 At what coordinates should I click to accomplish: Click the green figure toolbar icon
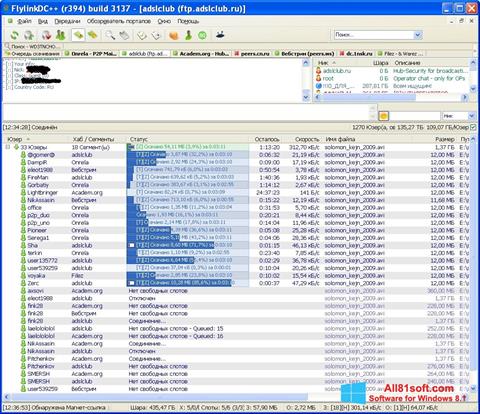point(188,35)
